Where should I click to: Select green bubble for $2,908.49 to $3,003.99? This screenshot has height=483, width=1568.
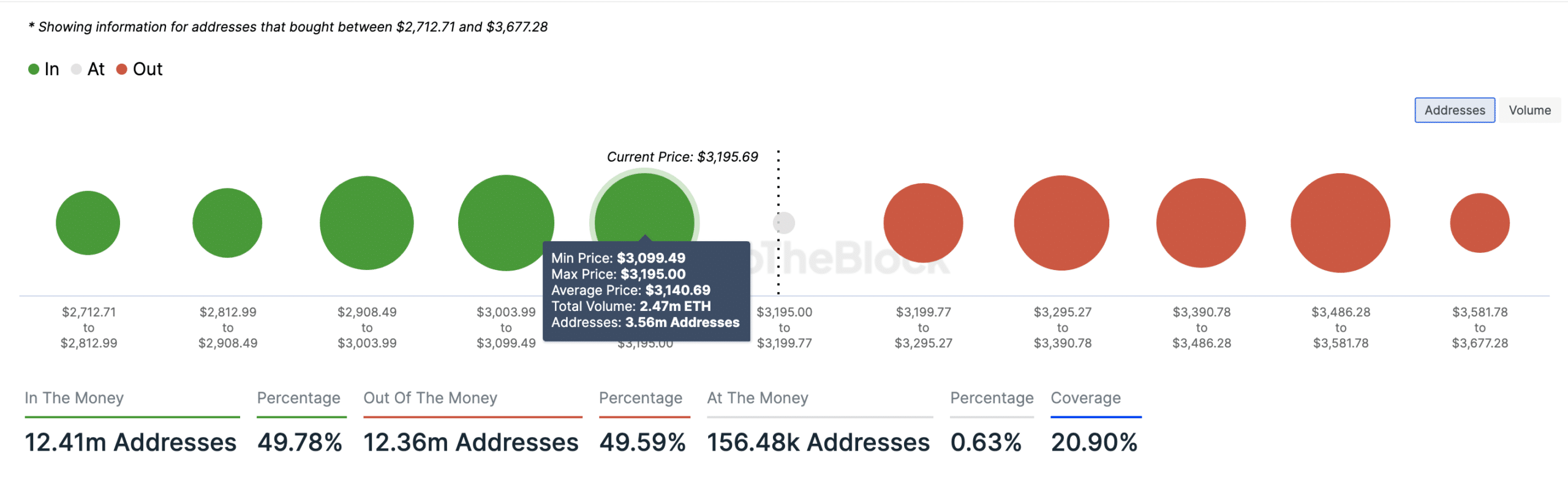coord(366,223)
